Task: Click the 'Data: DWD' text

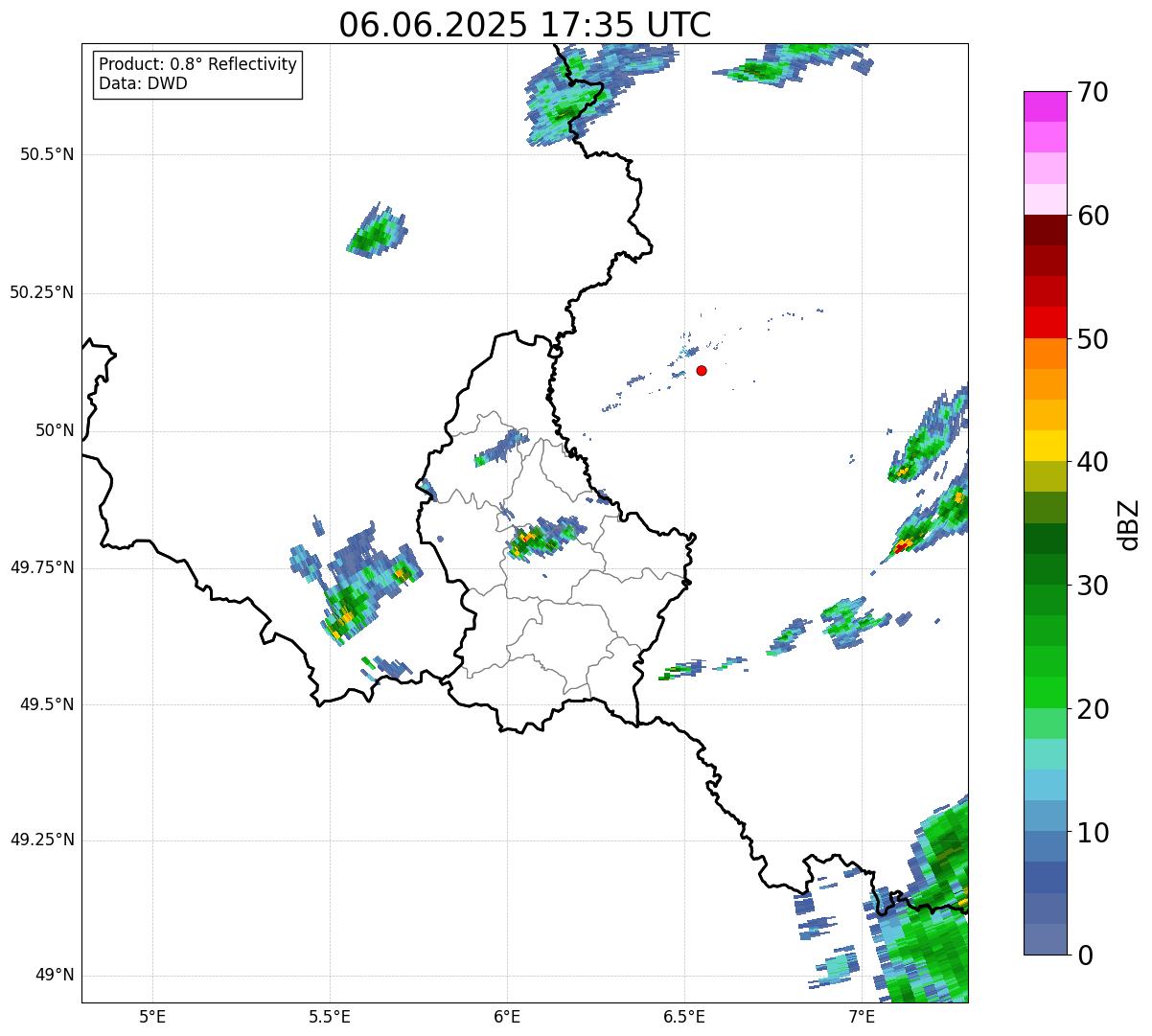Action: point(143,83)
